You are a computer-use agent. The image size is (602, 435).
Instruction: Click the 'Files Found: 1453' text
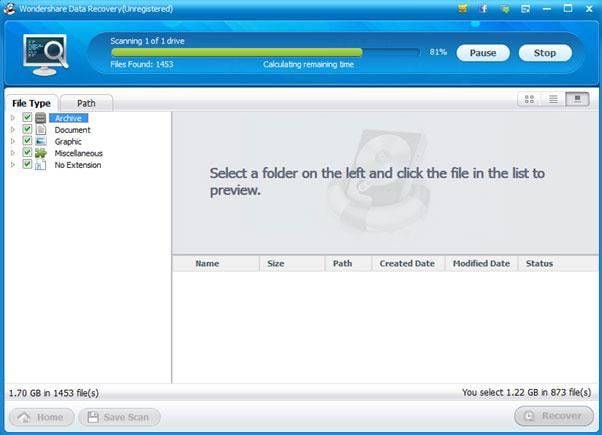point(142,64)
